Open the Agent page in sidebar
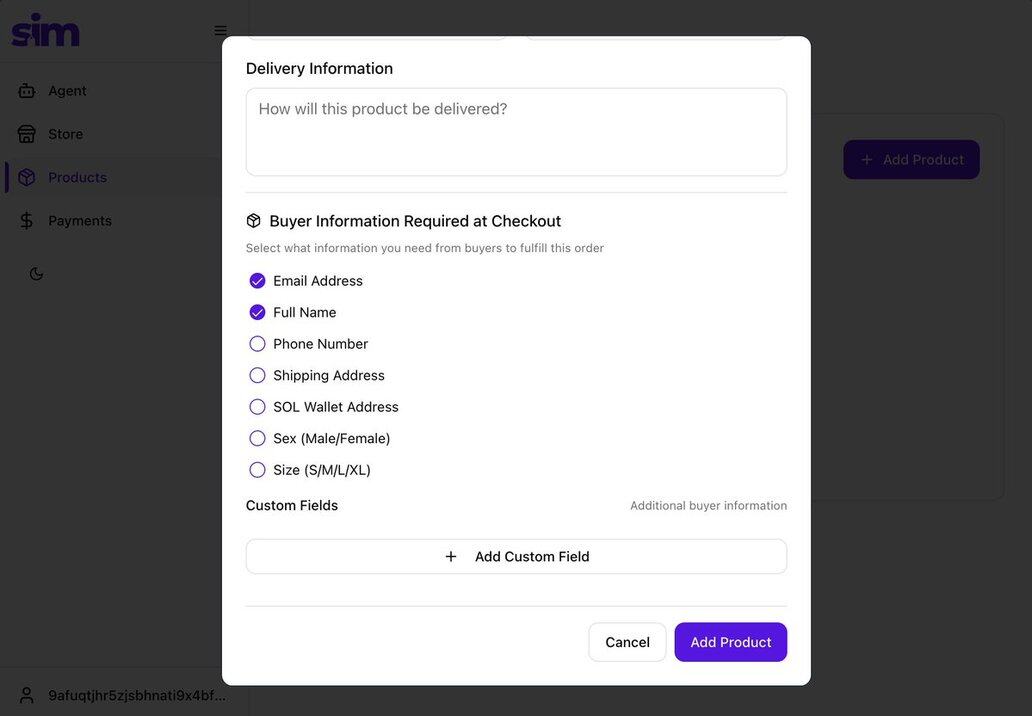 click(x=67, y=91)
